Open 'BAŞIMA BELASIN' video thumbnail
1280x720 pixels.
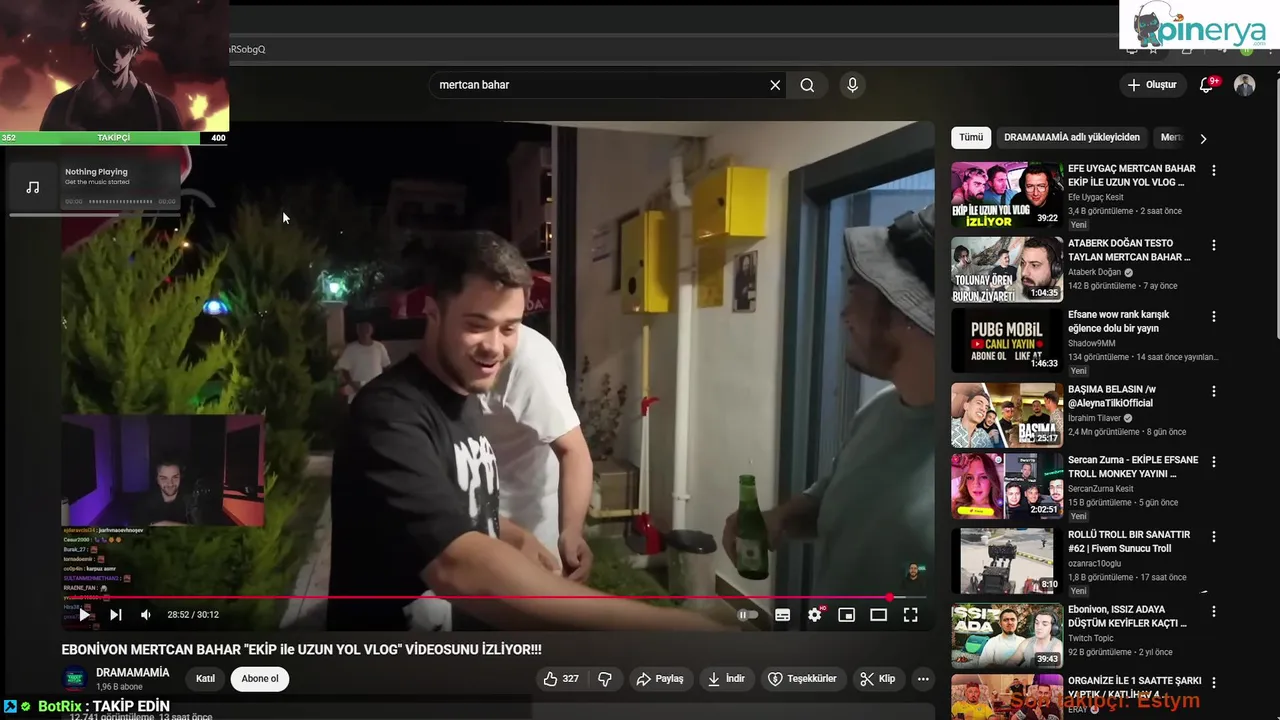(1007, 415)
